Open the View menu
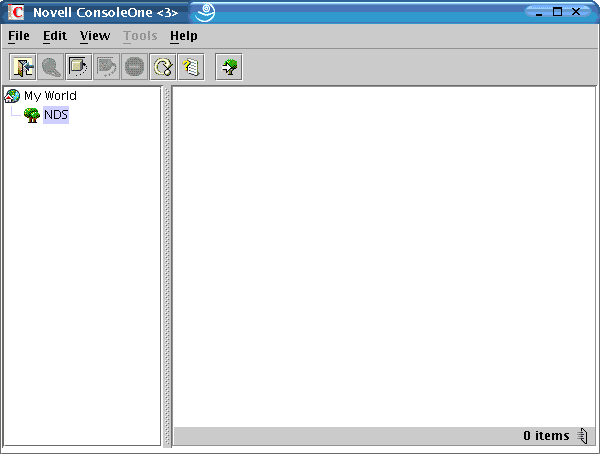The height and width of the screenshot is (454, 600). point(95,36)
